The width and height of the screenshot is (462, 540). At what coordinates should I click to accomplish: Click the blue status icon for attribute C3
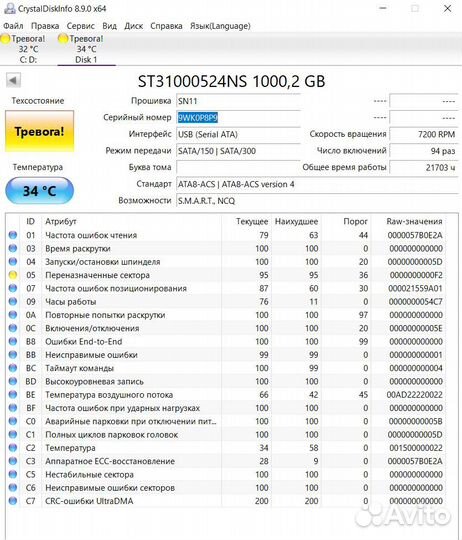[13, 461]
